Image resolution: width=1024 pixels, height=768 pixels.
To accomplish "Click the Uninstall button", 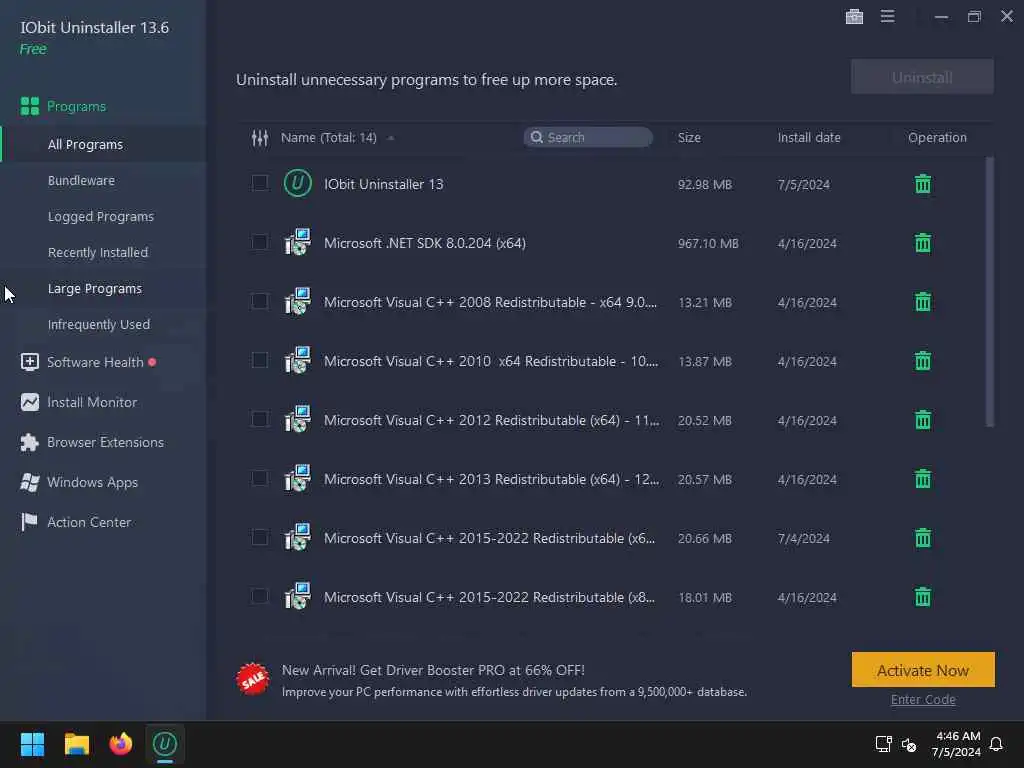I will tap(922, 77).
